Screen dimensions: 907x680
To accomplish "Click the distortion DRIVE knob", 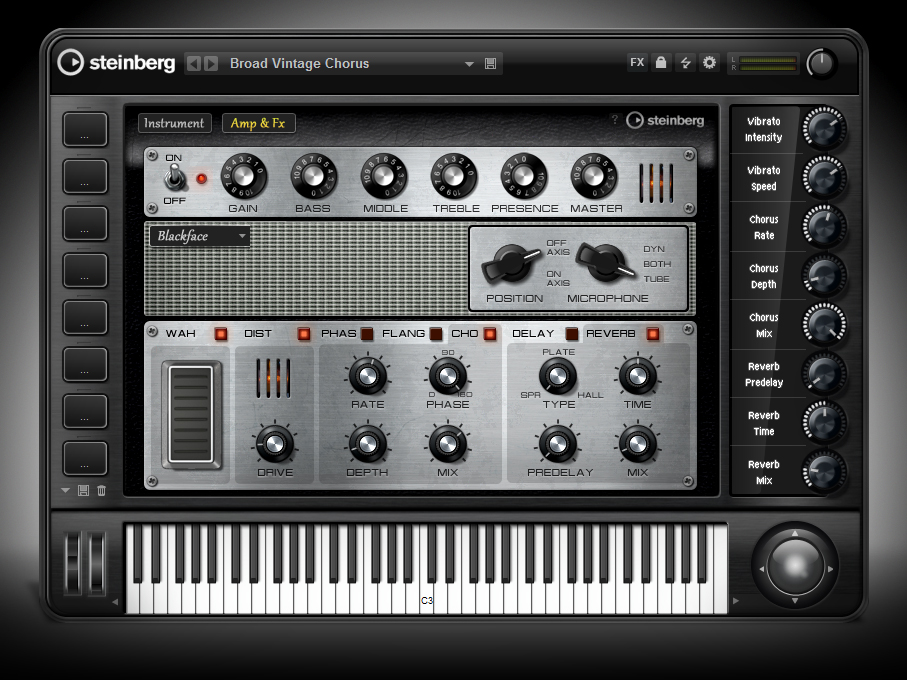I will coord(275,444).
